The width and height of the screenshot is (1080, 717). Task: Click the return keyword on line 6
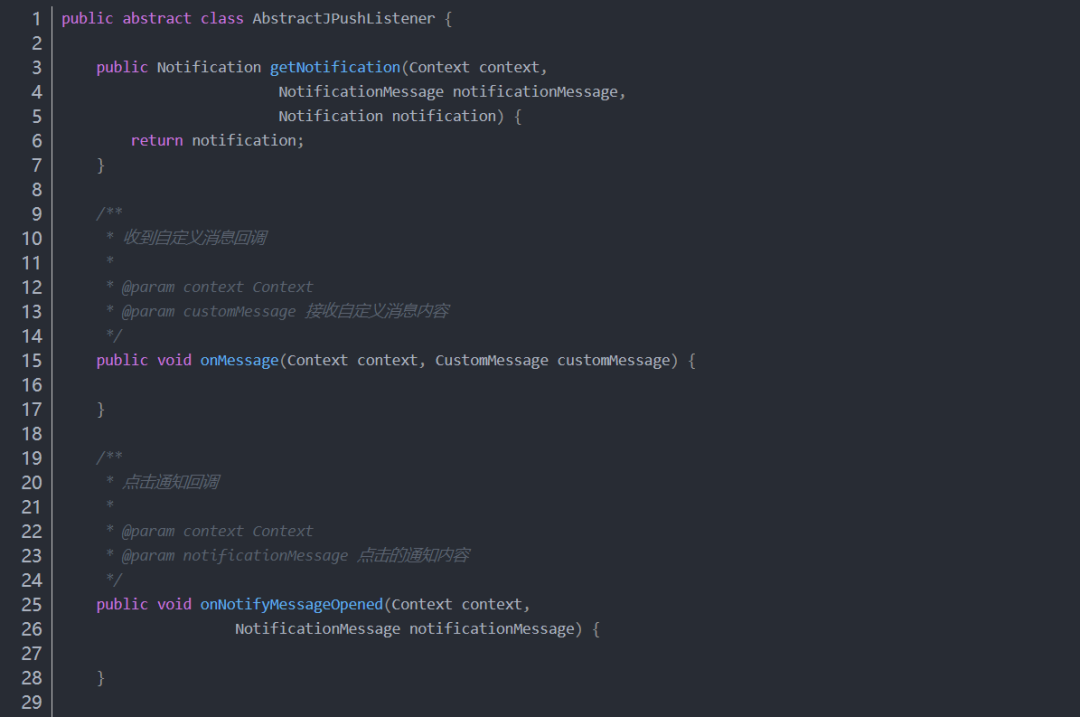point(157,141)
